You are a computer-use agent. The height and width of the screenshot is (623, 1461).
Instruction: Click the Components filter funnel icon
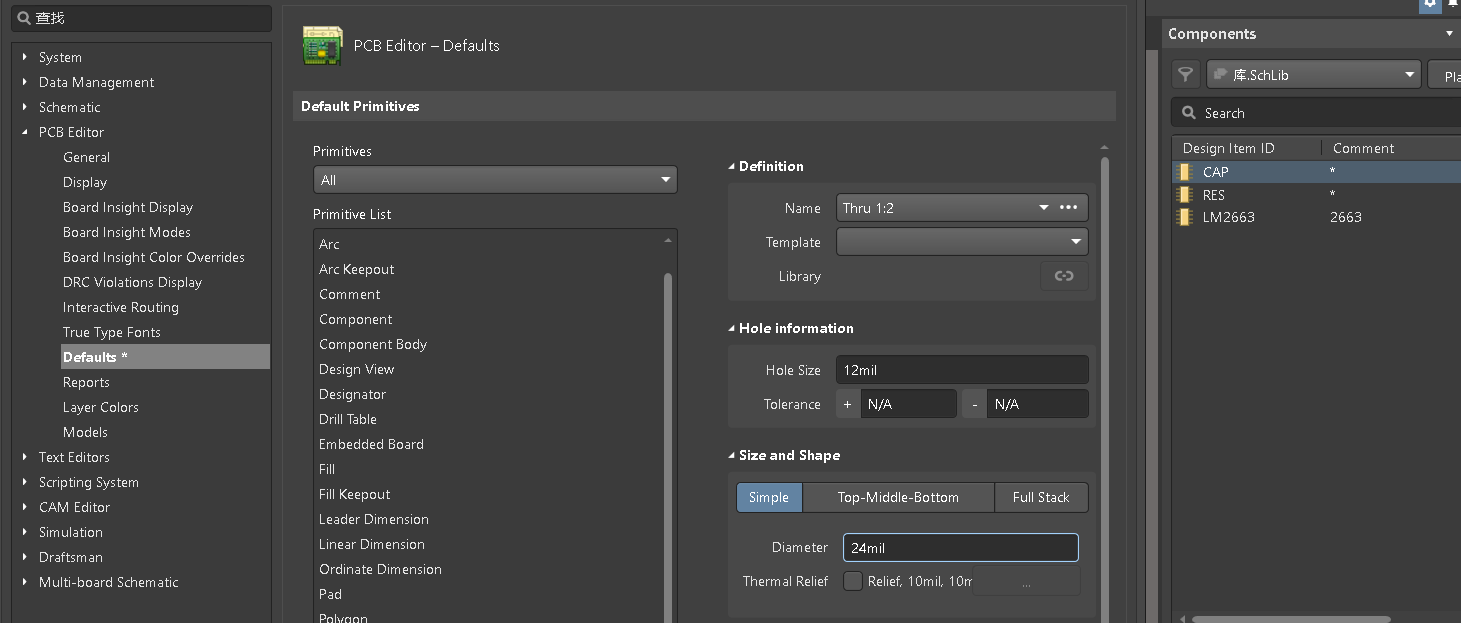click(1185, 74)
